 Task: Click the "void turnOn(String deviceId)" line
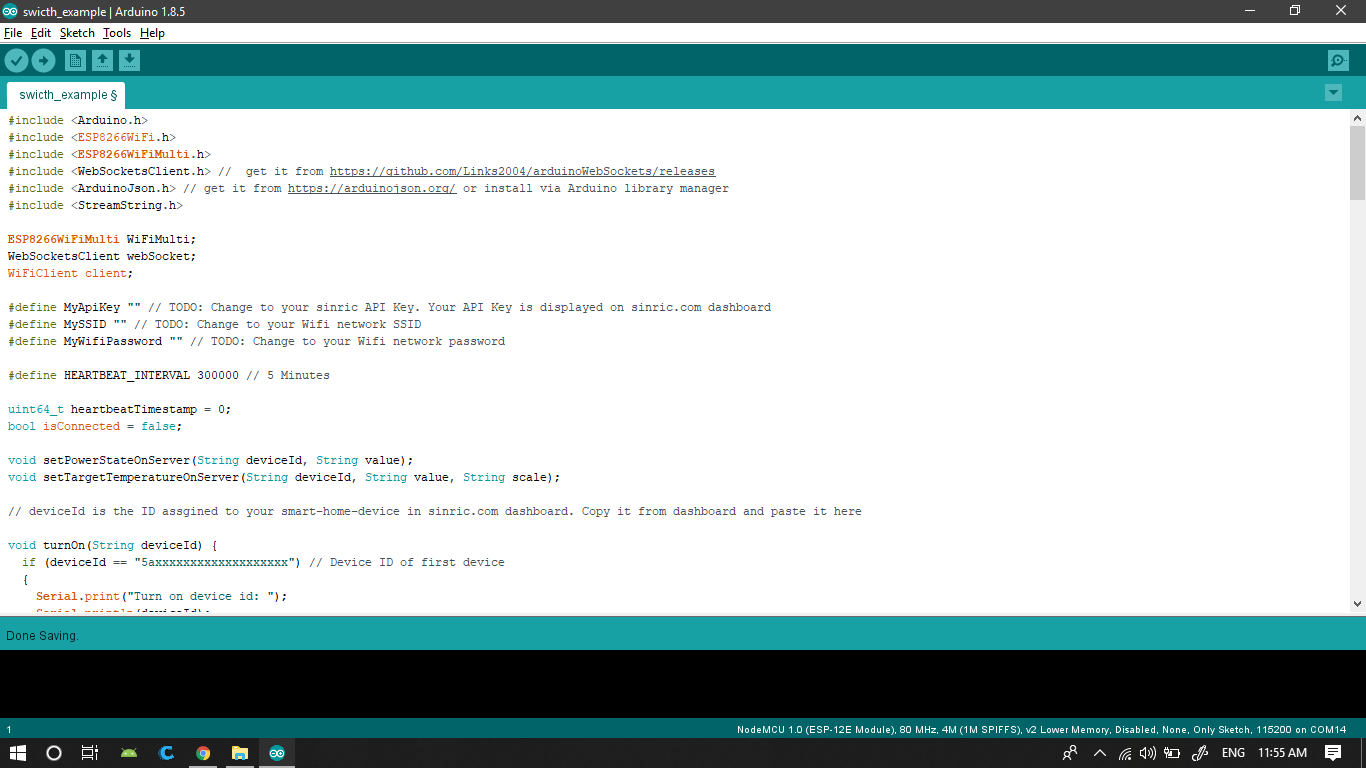113,545
